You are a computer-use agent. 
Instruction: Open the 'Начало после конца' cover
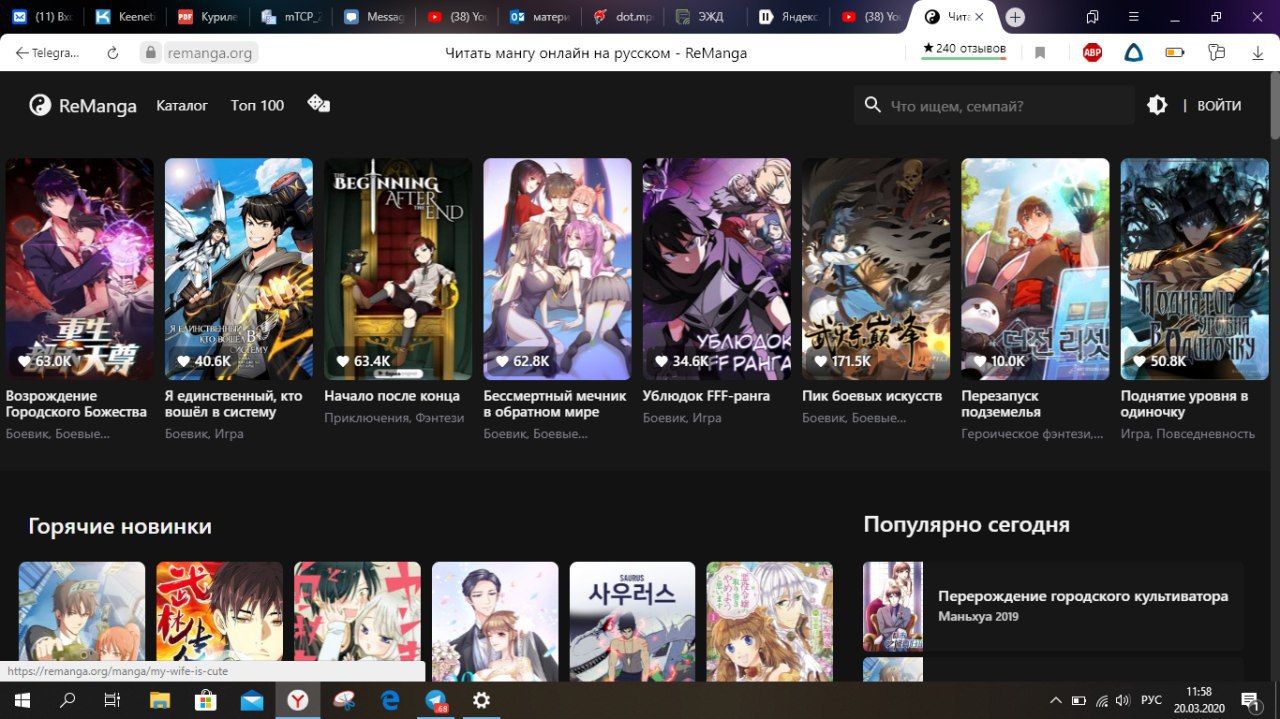pos(398,269)
